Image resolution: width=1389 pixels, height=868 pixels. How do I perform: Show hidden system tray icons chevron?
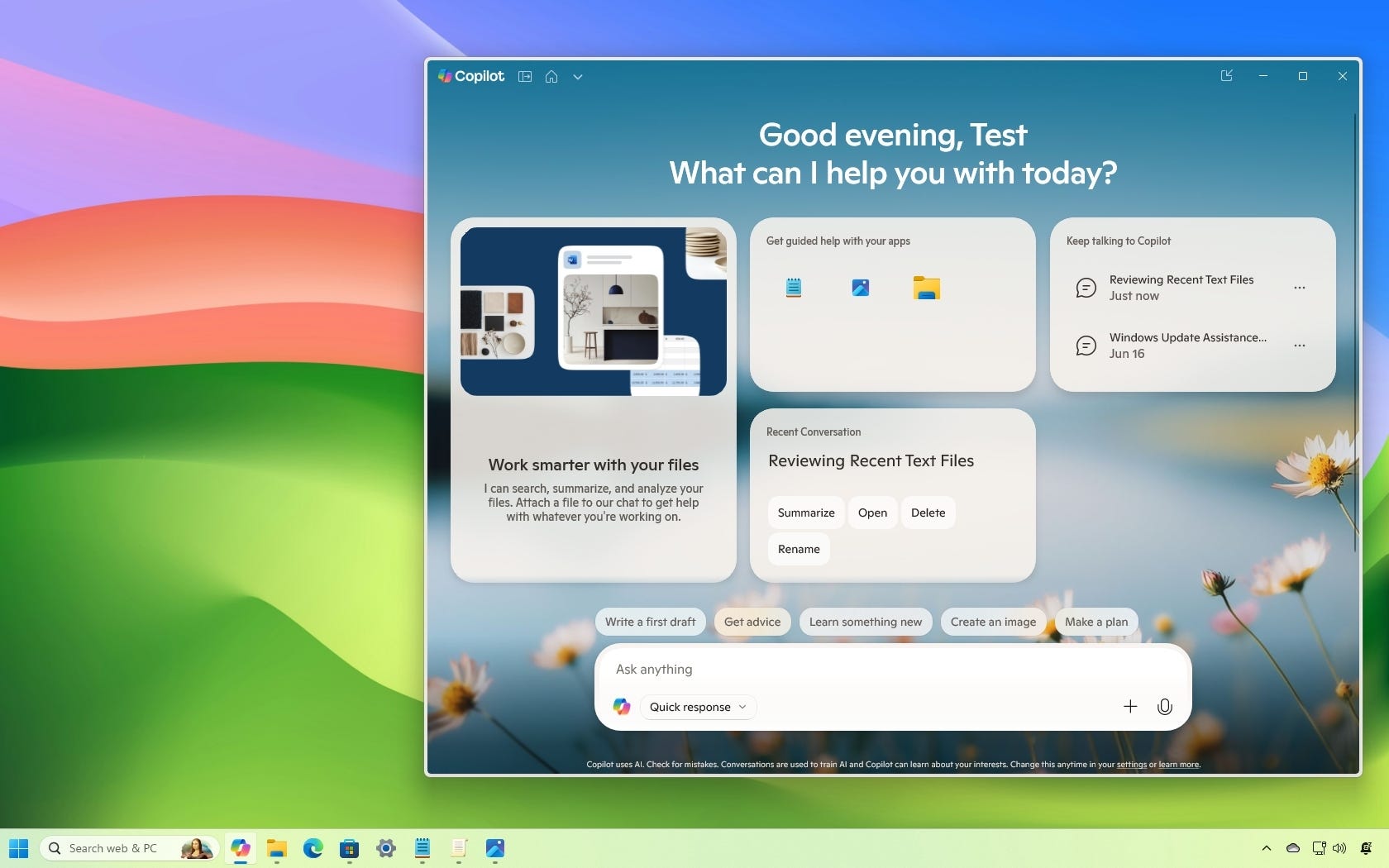pyautogui.click(x=1266, y=848)
